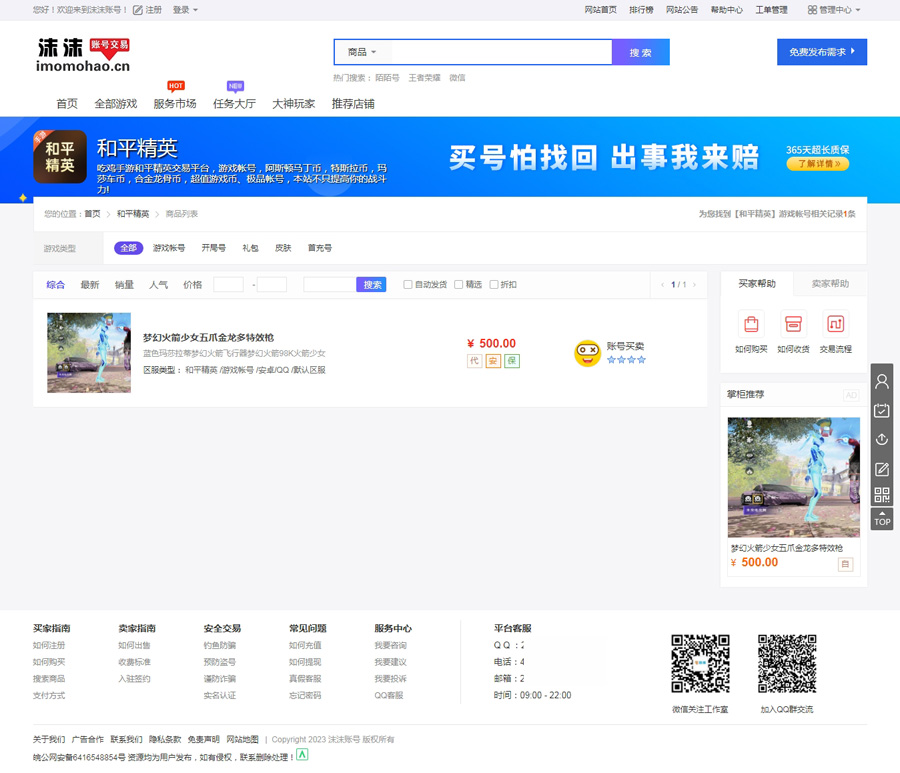Click the upload icon in floating sidebar
The image size is (900, 773).
point(882,439)
